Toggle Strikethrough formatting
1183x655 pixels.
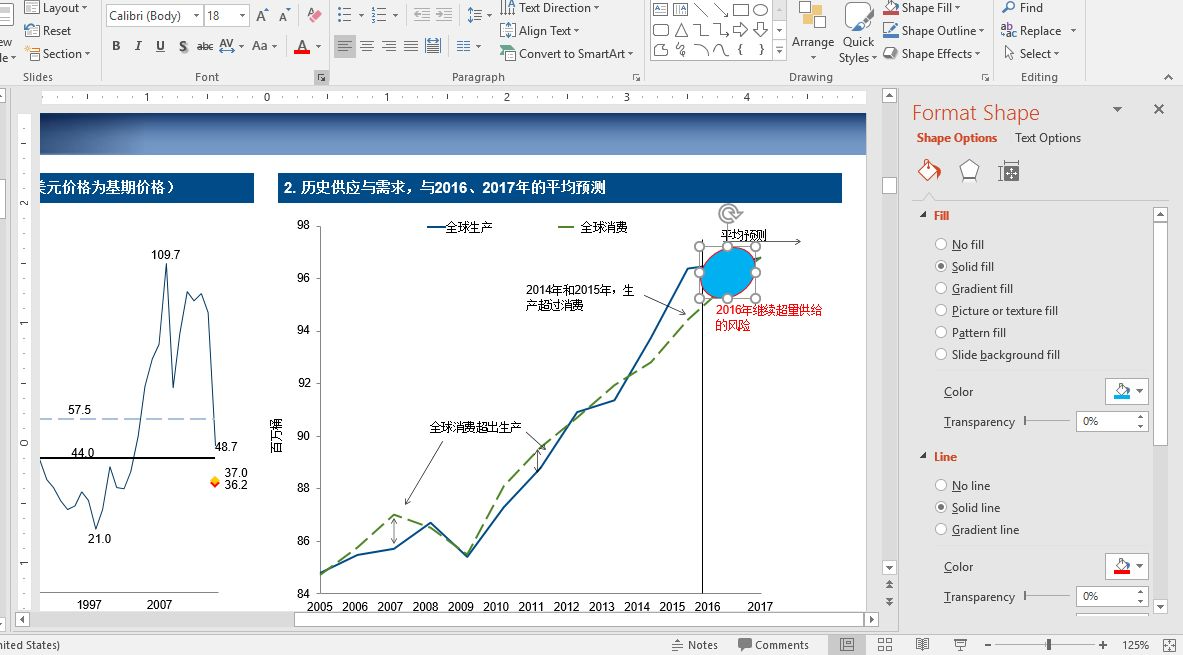coord(205,46)
